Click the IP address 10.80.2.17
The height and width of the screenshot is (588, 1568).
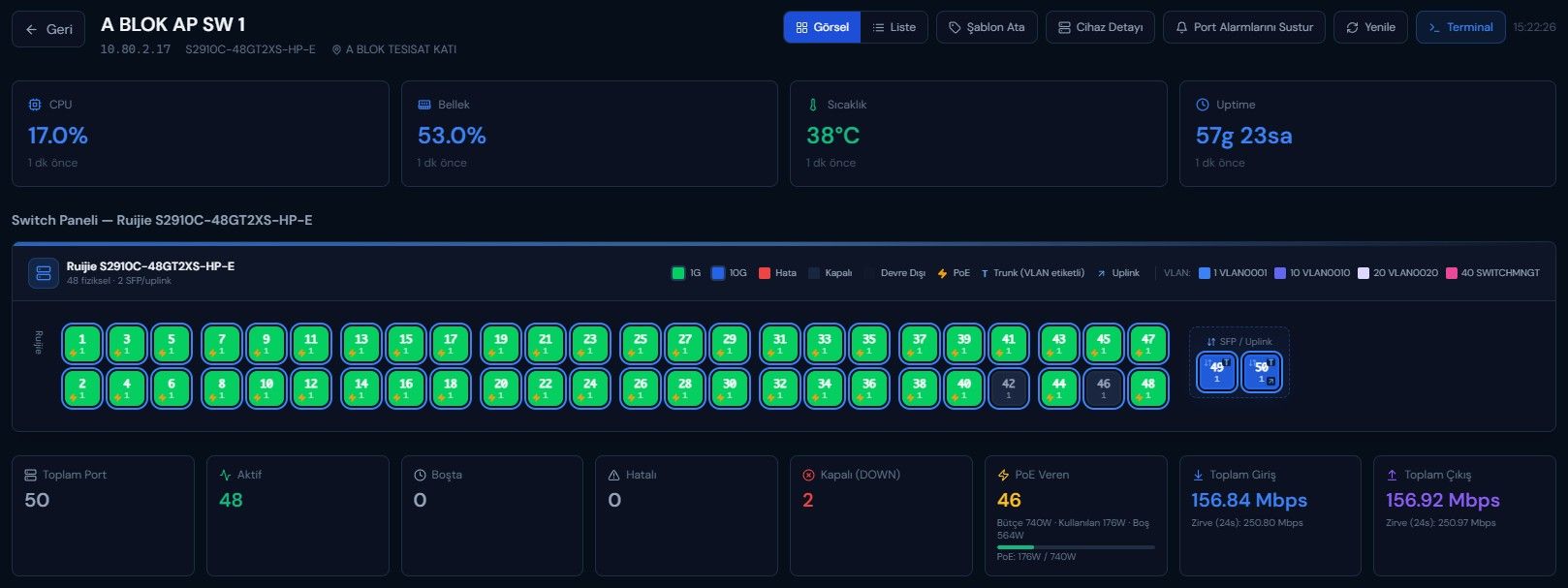(x=136, y=49)
